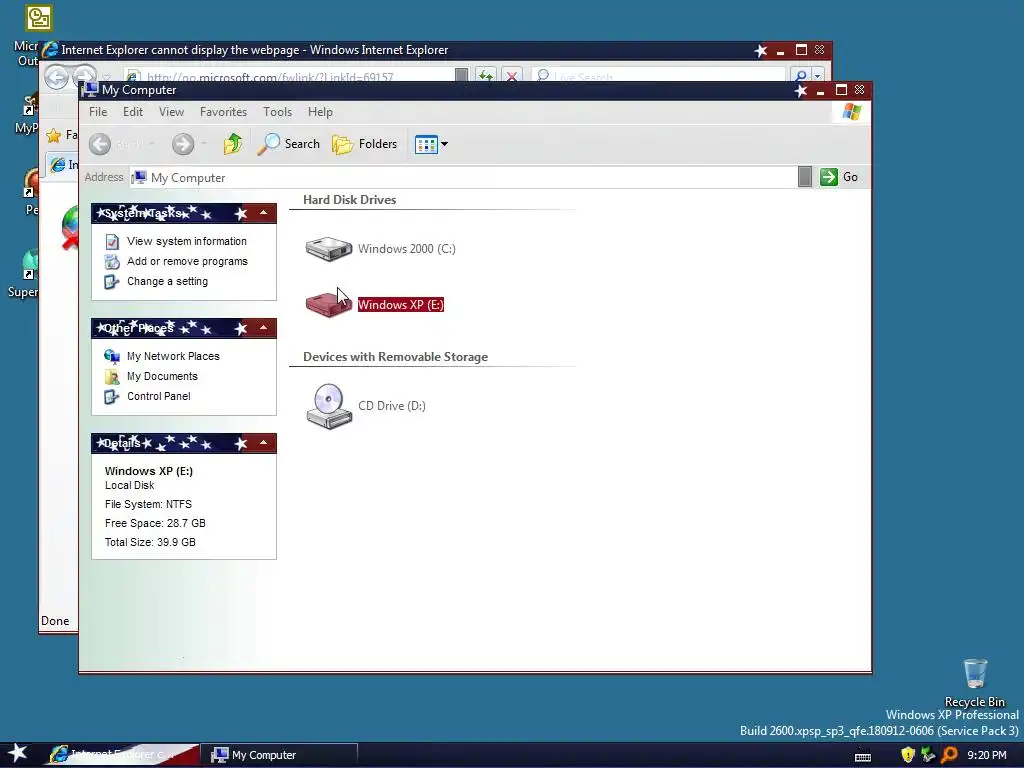Open the Views dropdown button
1024x768 pixels.
[x=431, y=144]
